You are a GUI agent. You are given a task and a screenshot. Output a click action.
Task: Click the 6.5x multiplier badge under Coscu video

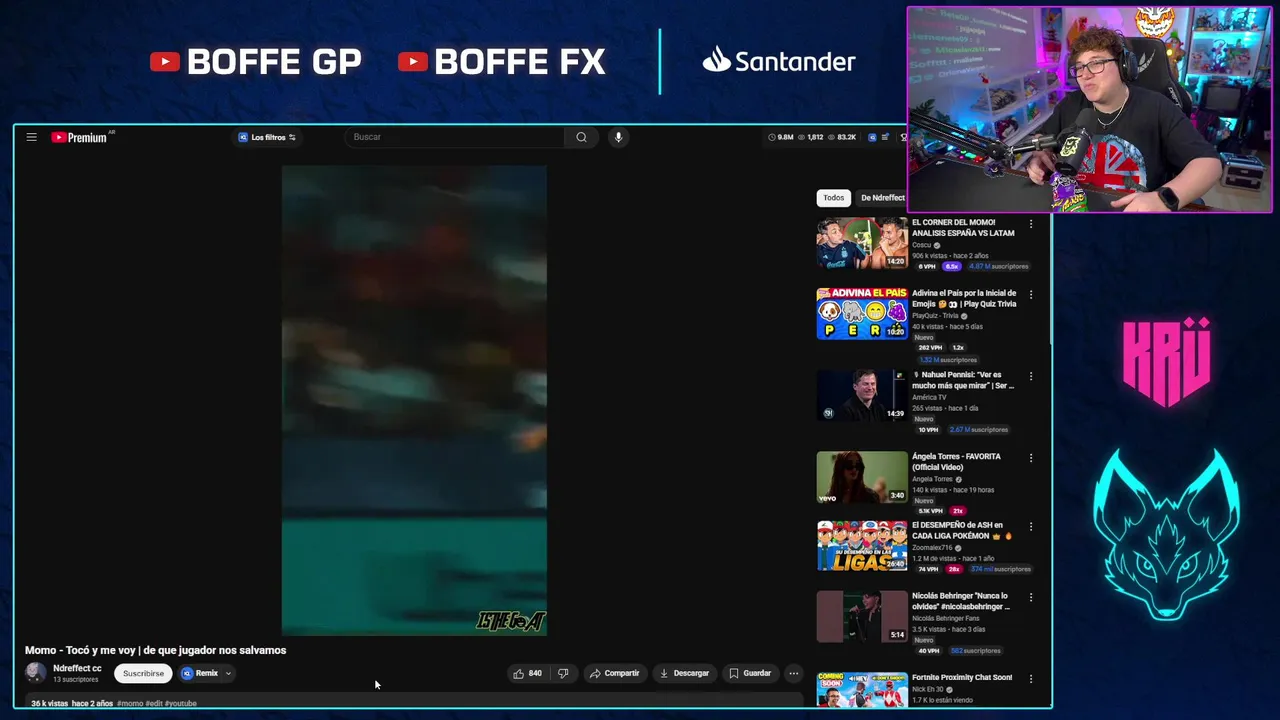(951, 266)
